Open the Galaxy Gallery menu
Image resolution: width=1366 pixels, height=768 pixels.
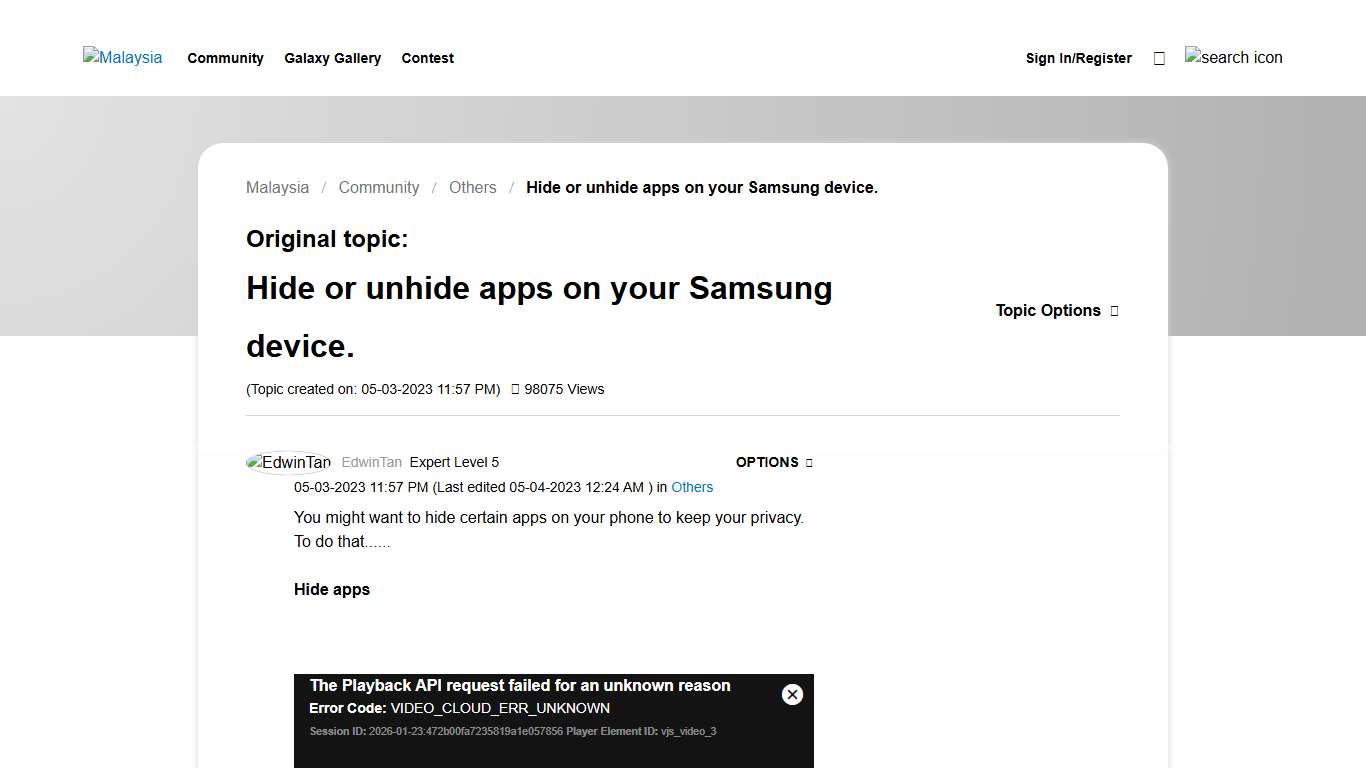tap(332, 58)
